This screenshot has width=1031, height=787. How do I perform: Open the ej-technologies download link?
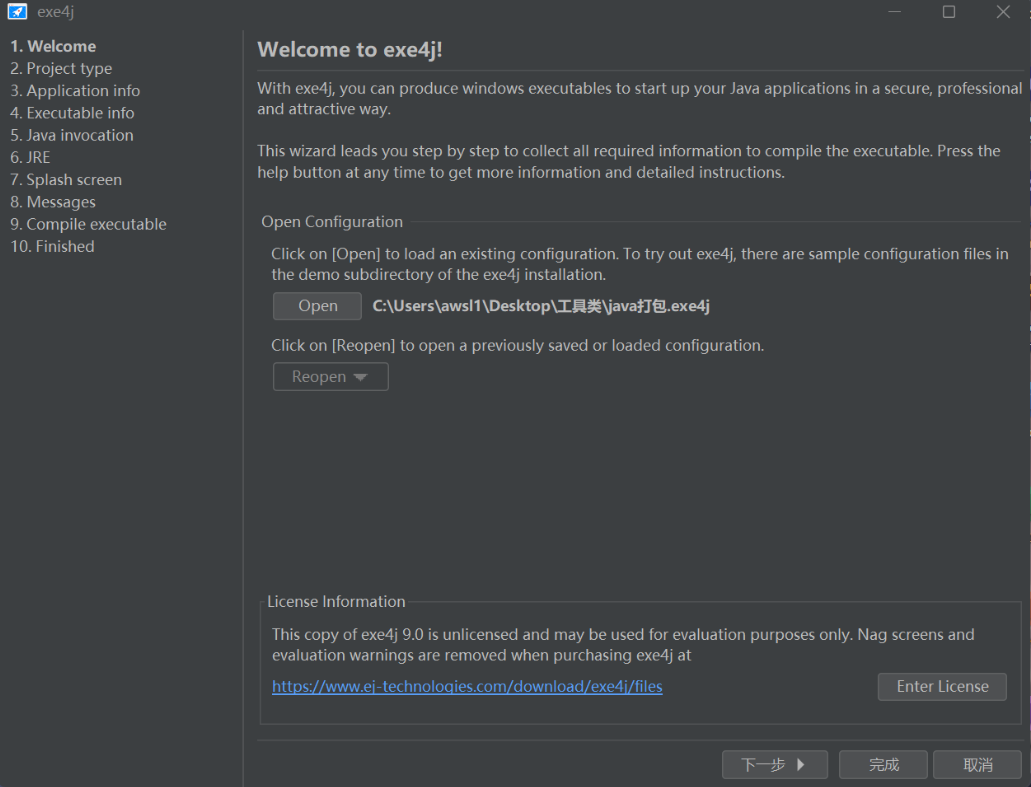click(468, 686)
